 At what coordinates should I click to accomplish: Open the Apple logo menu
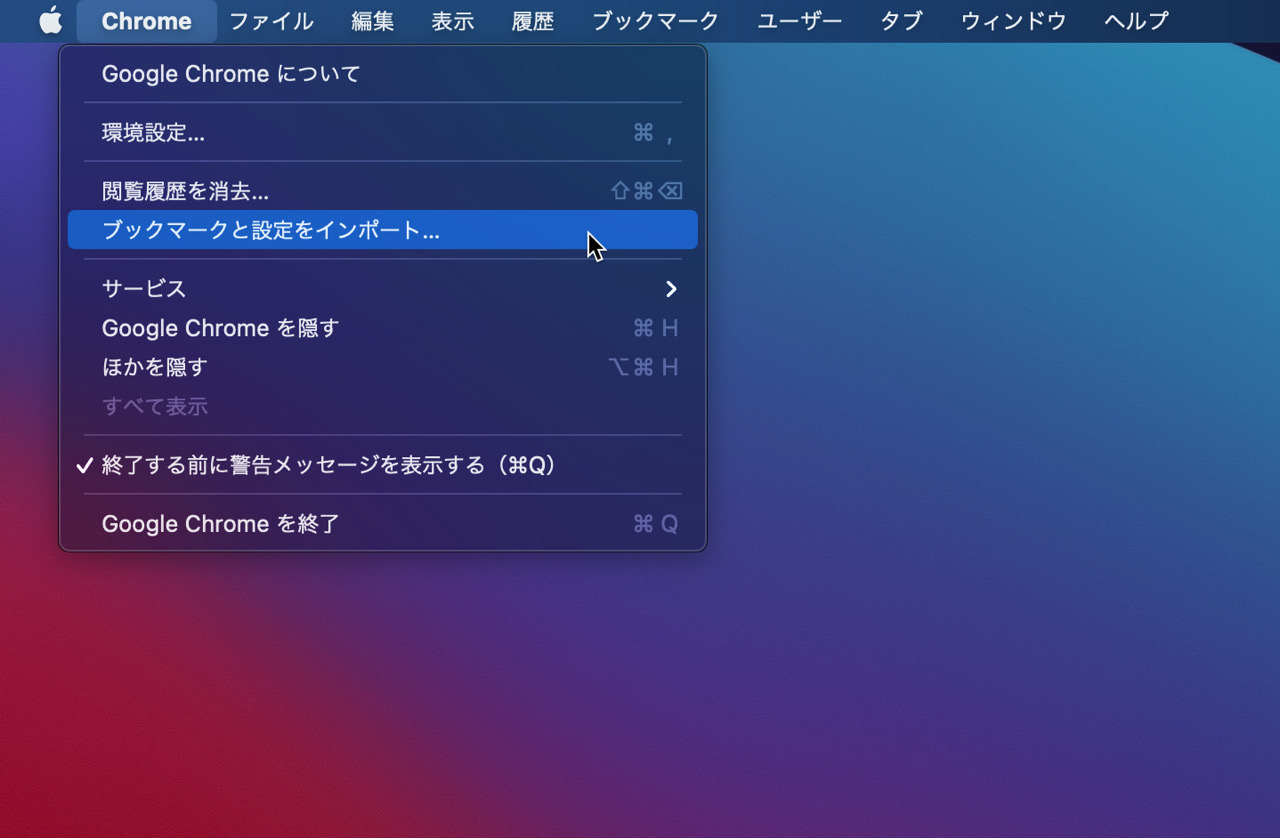tap(50, 21)
